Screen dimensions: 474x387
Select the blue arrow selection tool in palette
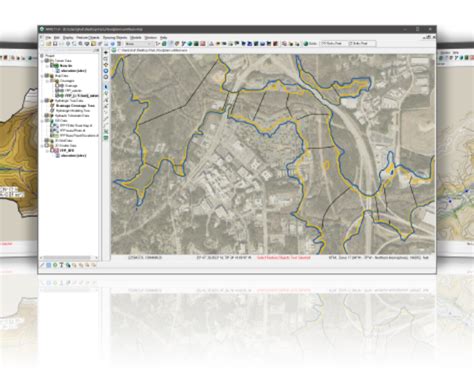[x=106, y=86]
